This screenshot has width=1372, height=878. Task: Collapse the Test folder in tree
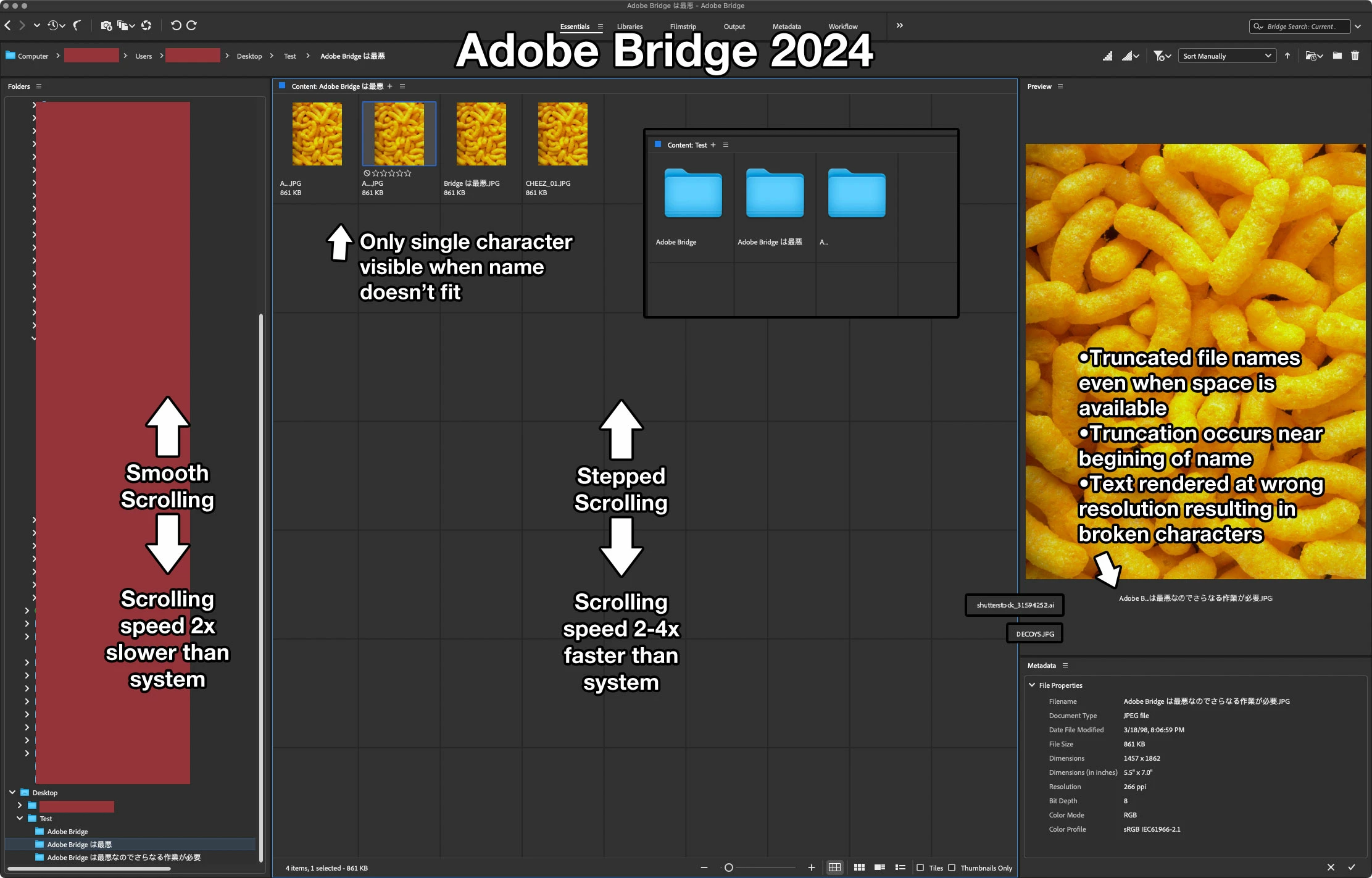coord(20,818)
